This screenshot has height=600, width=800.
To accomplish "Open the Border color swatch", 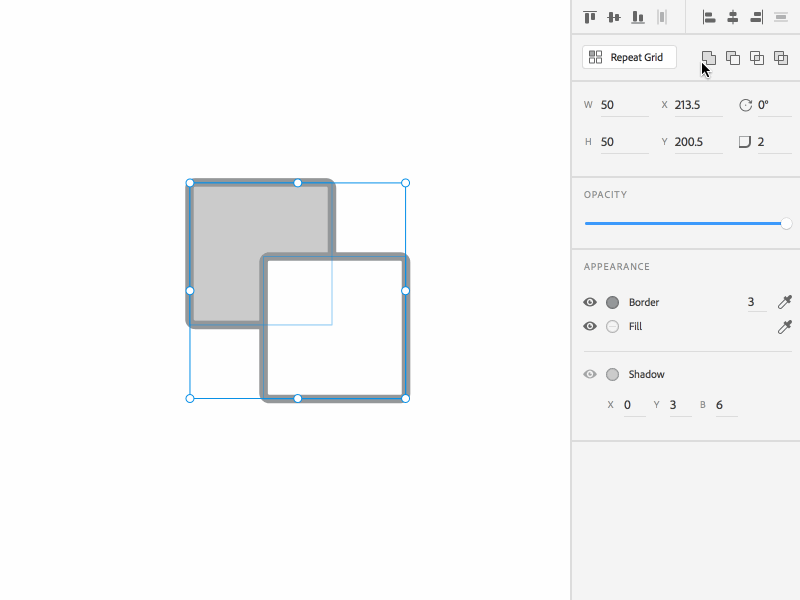I will pos(612,302).
